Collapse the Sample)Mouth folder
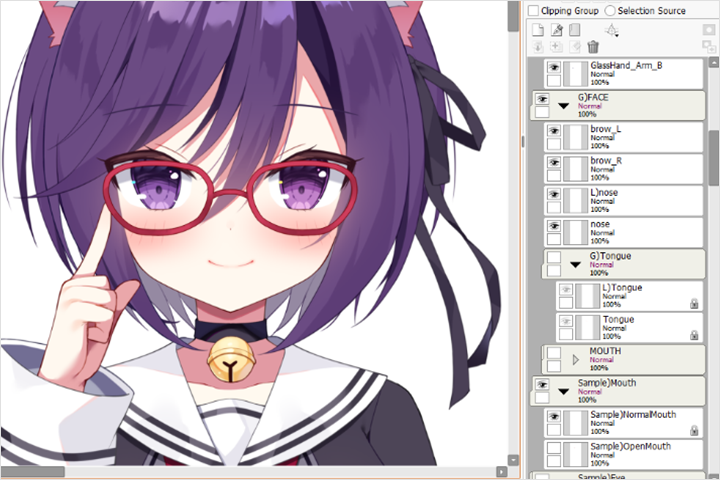The image size is (720, 480). point(563,392)
